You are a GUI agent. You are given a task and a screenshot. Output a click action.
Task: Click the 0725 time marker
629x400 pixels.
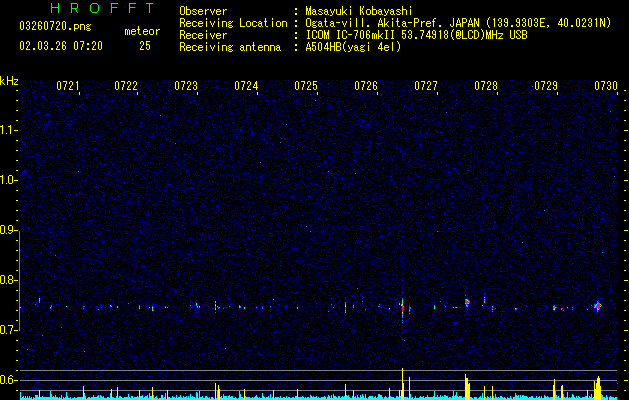click(x=306, y=86)
